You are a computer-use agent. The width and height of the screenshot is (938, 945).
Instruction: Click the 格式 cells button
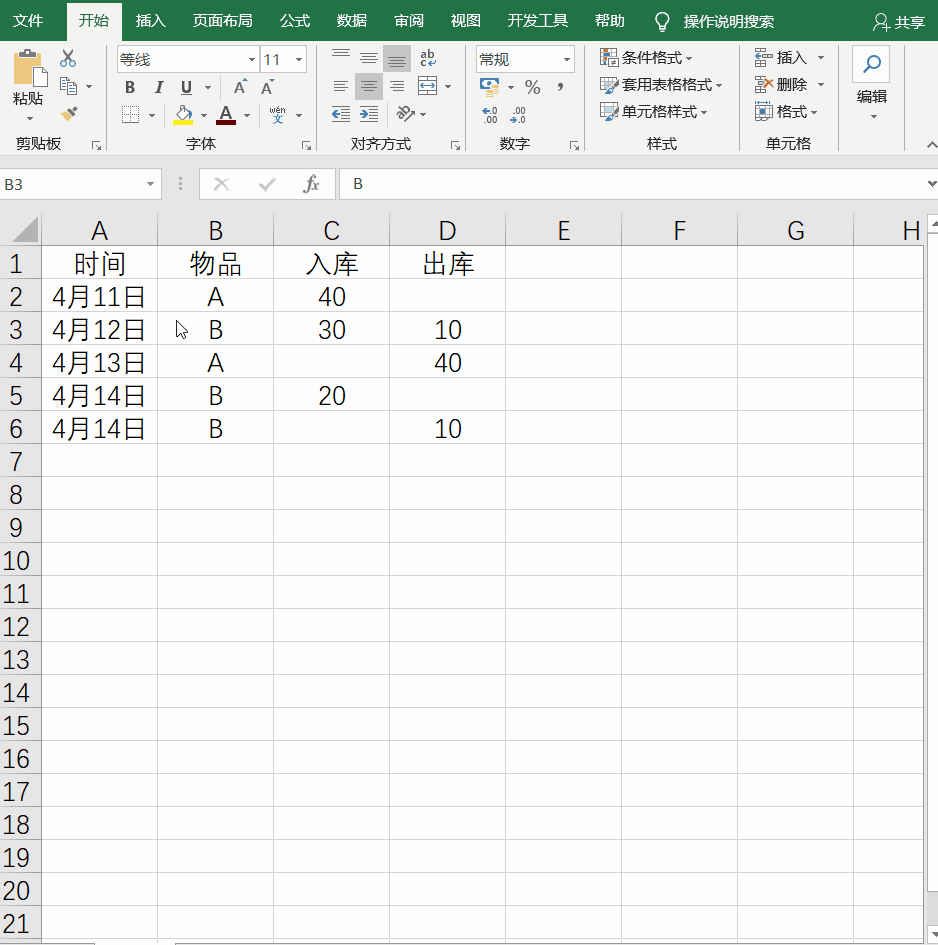(786, 112)
